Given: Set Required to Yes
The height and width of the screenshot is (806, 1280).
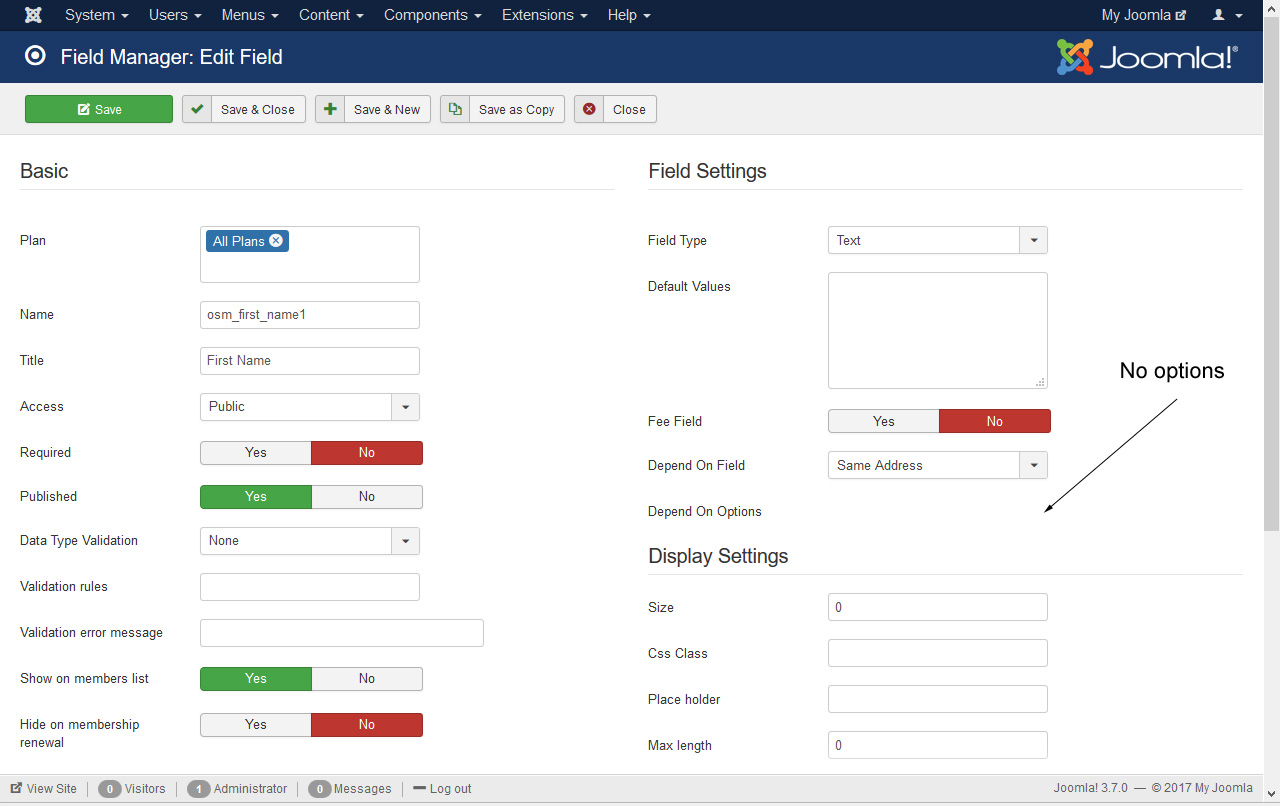Looking at the screenshot, I should pyautogui.click(x=256, y=453).
